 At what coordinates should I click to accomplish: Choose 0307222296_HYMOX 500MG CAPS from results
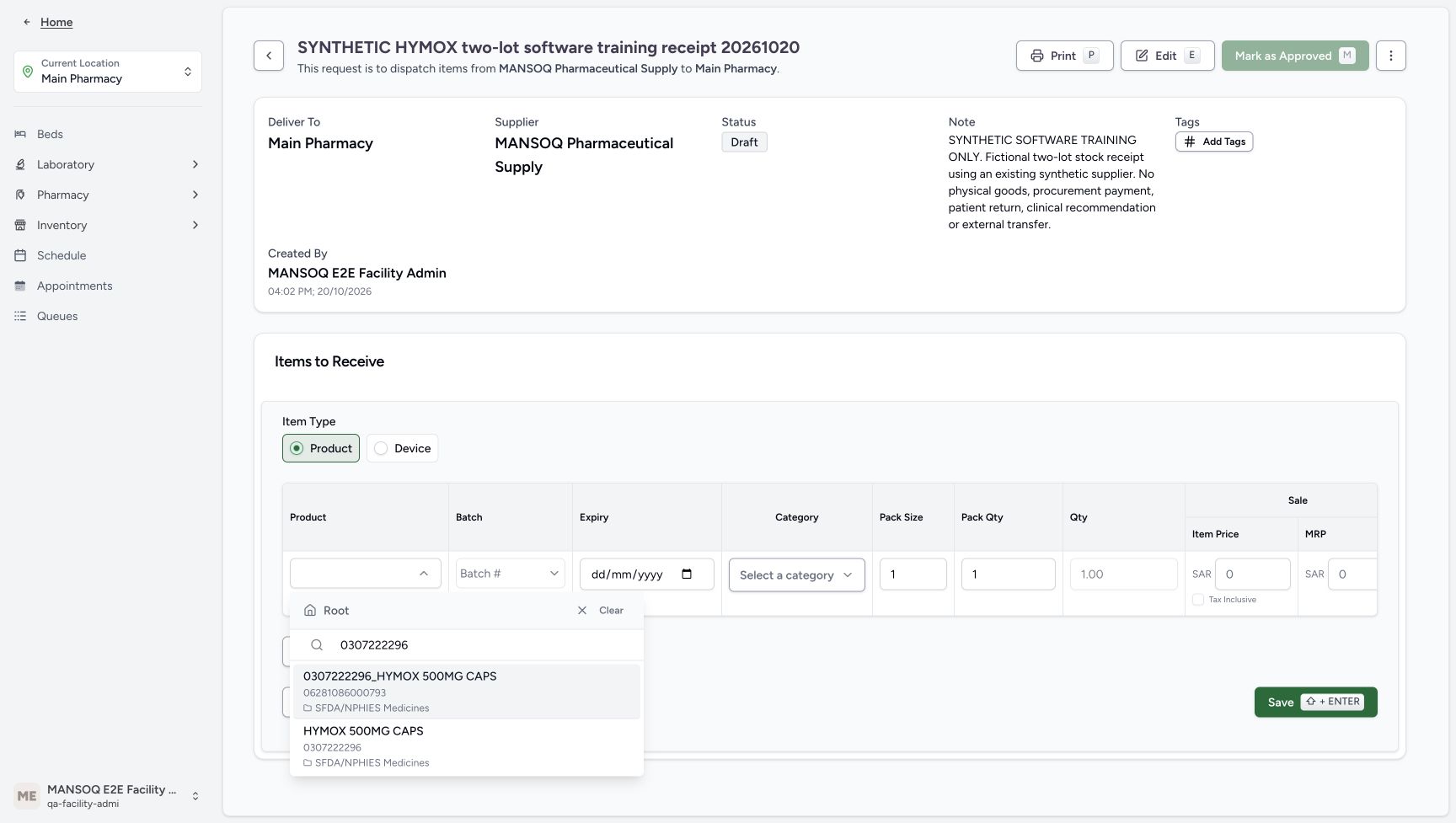[467, 692]
